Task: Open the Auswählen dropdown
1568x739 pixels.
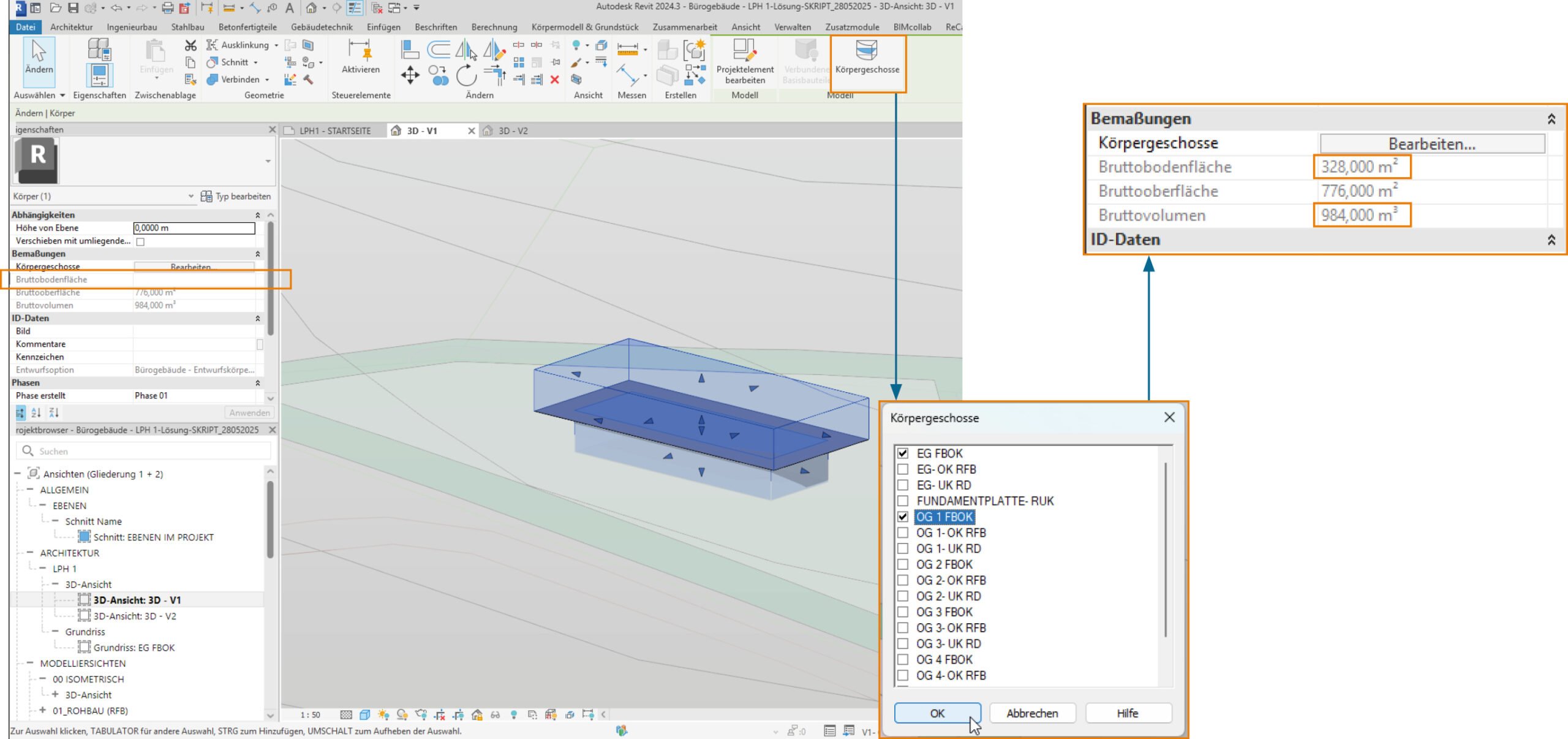Action: click(x=39, y=96)
